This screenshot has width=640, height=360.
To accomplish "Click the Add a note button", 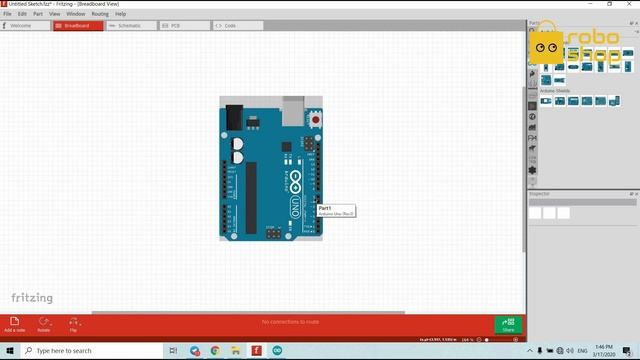I will click(15, 324).
